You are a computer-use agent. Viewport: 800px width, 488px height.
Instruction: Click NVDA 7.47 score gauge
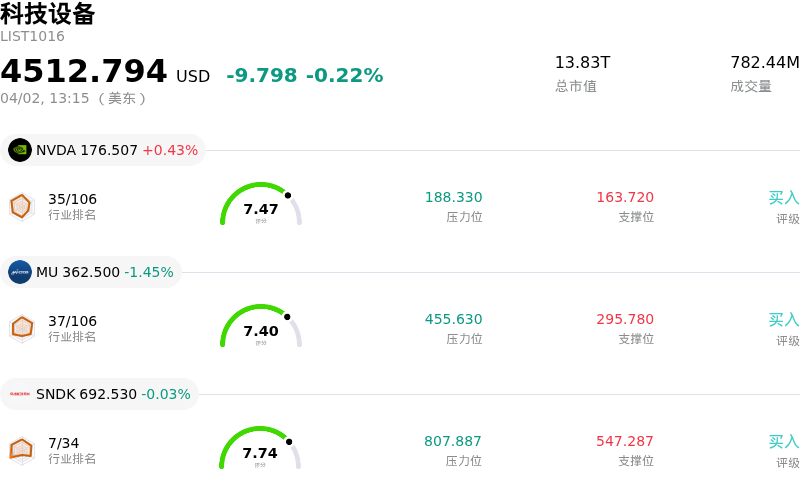coord(260,206)
